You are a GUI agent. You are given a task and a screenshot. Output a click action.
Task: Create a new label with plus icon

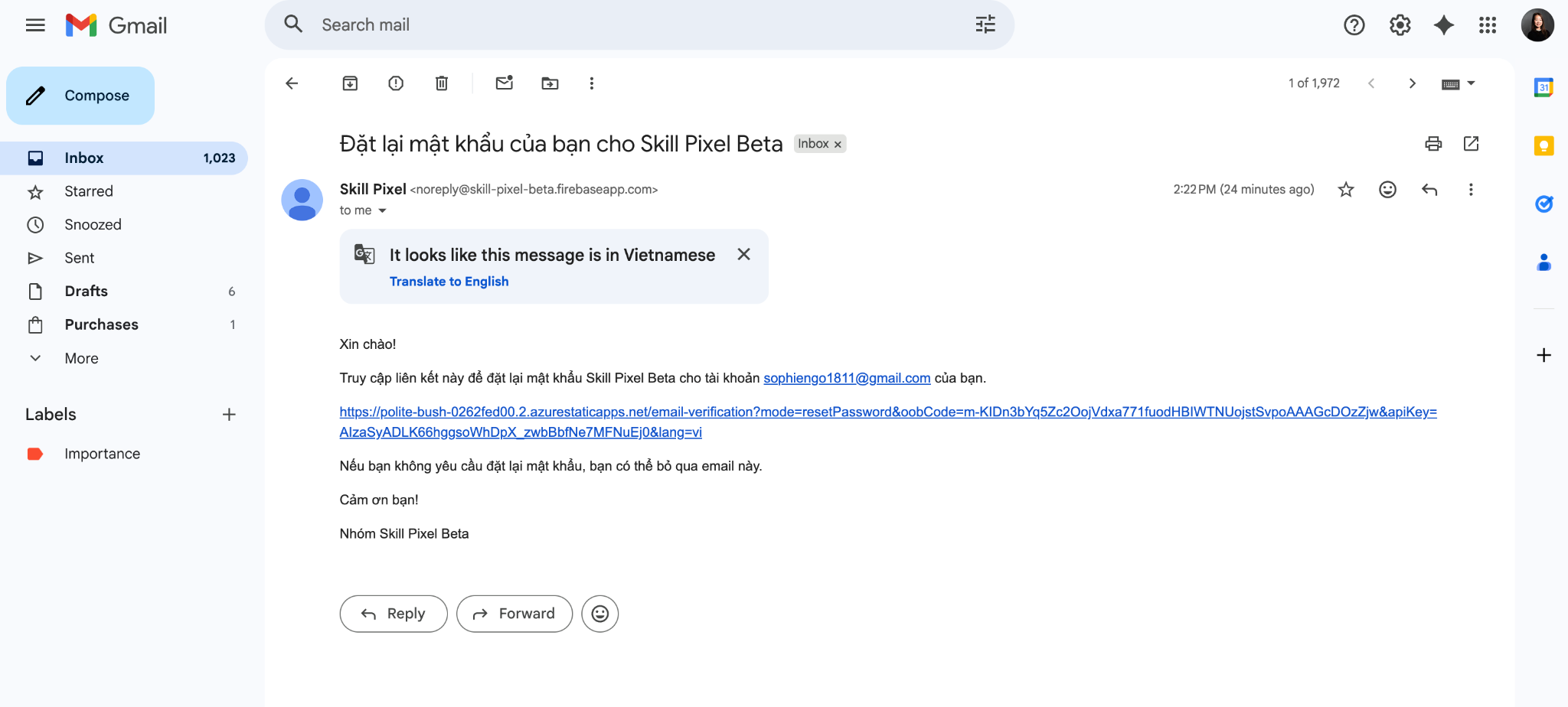pyautogui.click(x=229, y=415)
